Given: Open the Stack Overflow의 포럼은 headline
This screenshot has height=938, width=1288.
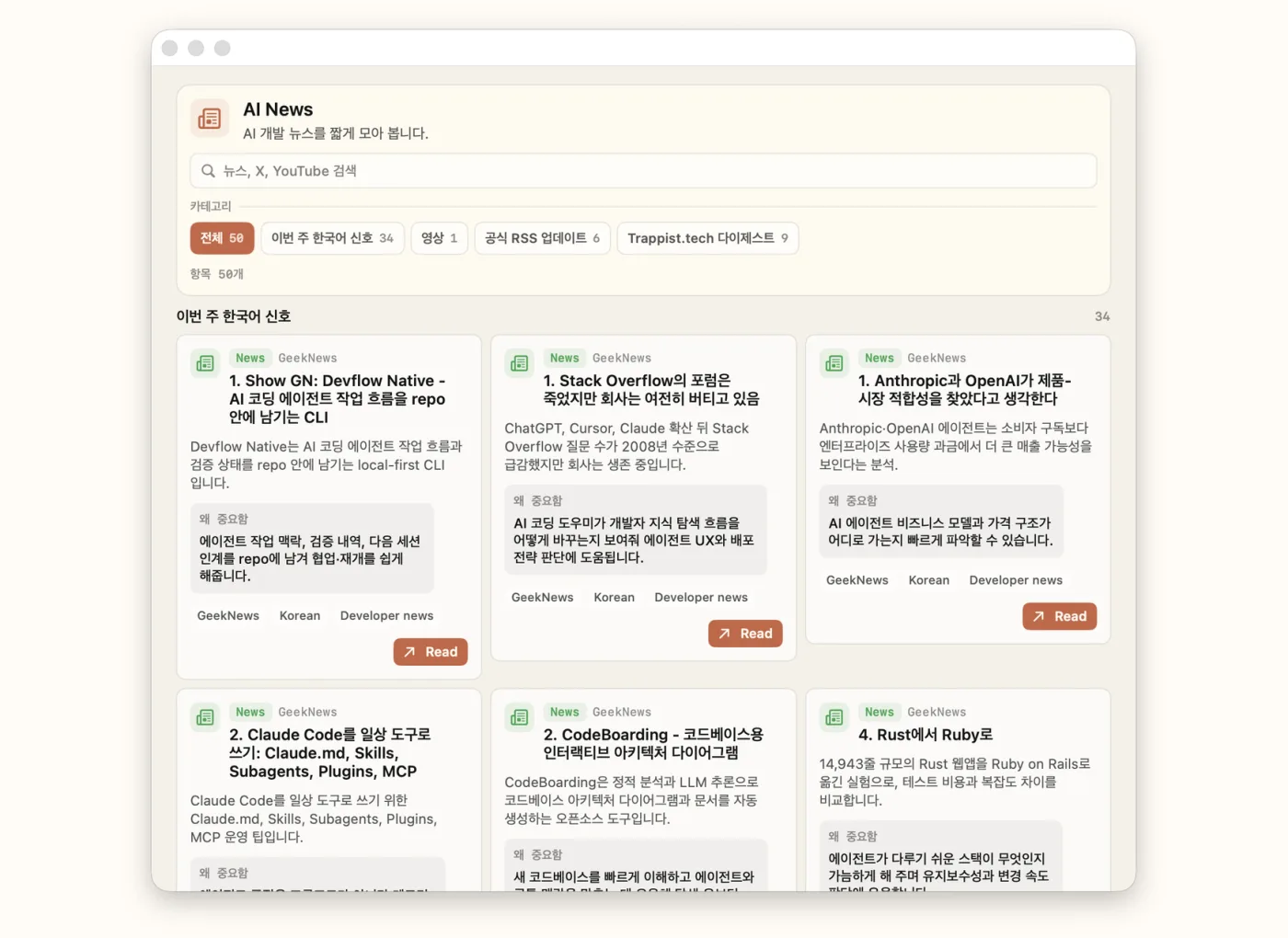Looking at the screenshot, I should point(651,390).
